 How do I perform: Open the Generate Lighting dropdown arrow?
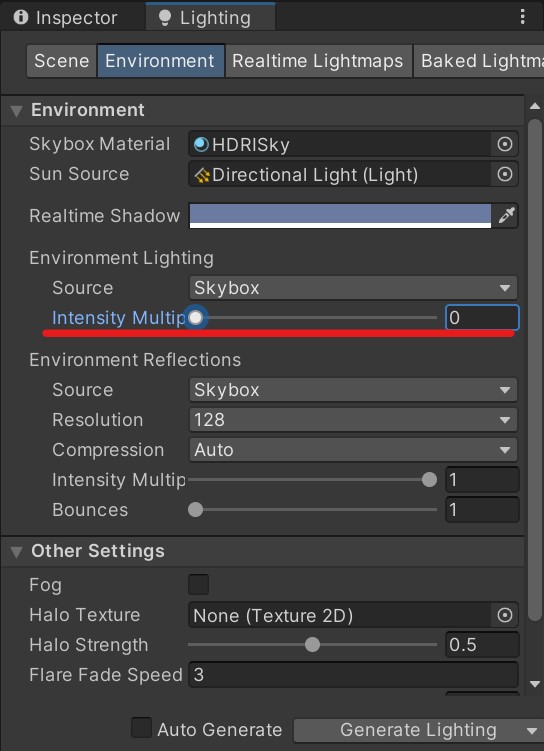(x=531, y=731)
